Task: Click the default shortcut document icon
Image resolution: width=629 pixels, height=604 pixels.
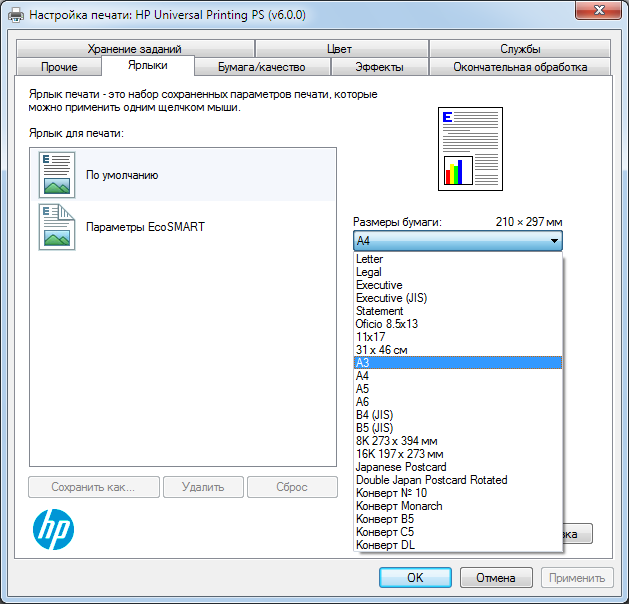Action: [57, 175]
